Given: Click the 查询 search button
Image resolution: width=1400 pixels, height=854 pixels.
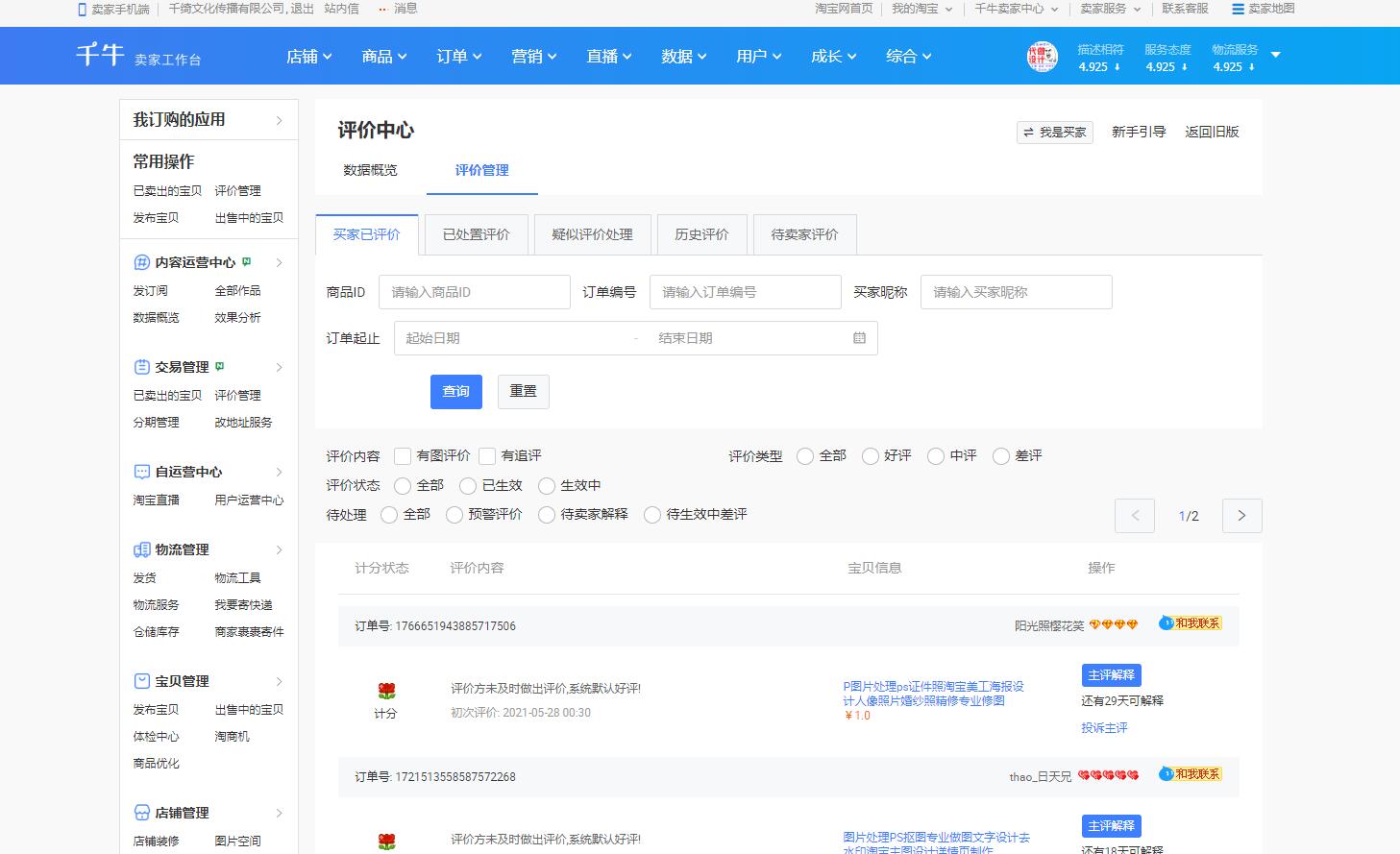Looking at the screenshot, I should pyautogui.click(x=456, y=391).
